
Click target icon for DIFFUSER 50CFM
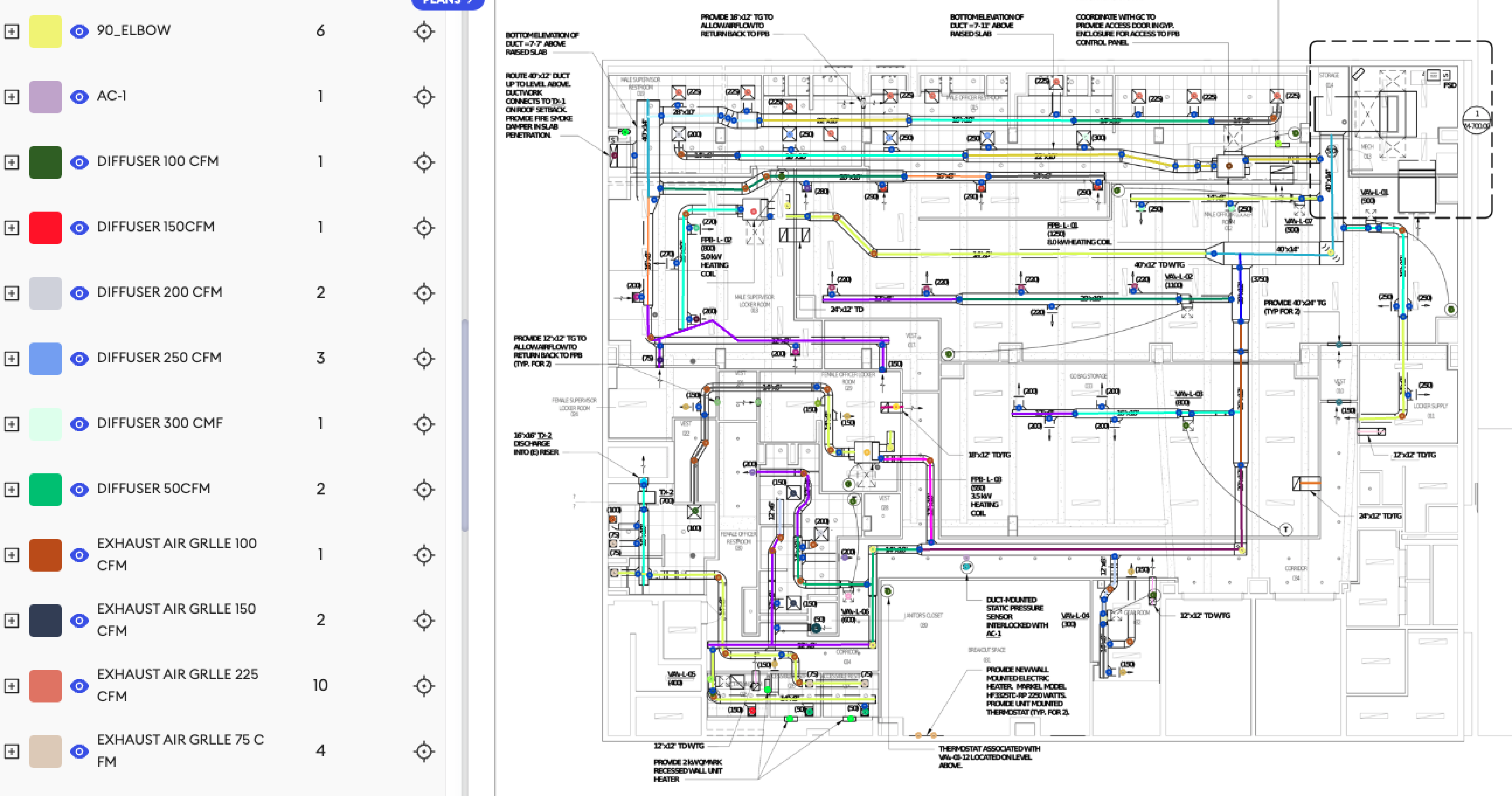click(x=424, y=489)
